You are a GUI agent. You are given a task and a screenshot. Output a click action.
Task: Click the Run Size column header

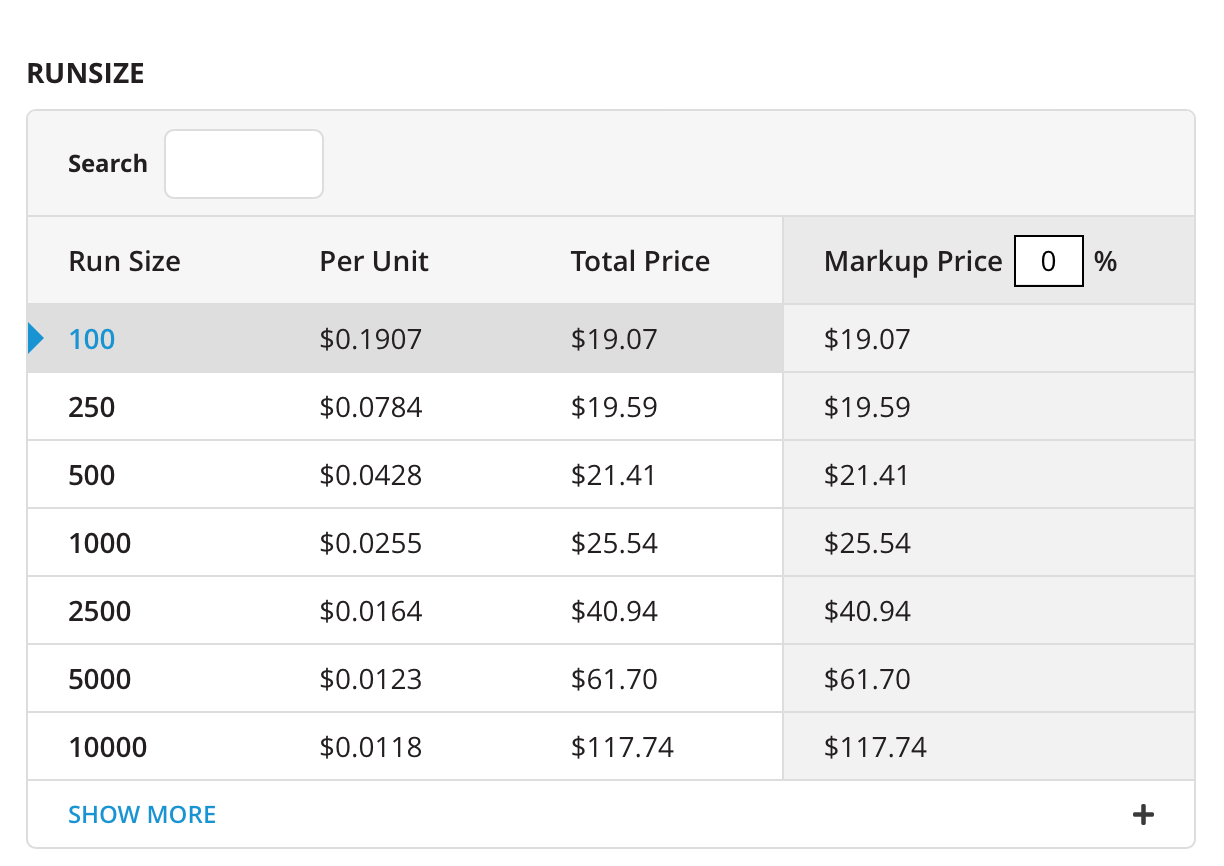125,262
